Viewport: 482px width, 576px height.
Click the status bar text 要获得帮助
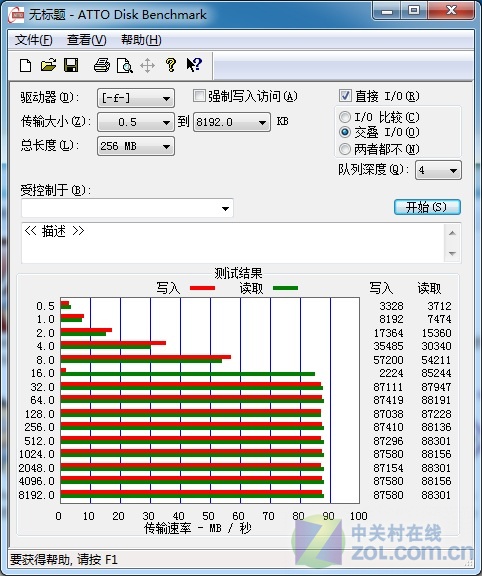point(63,559)
